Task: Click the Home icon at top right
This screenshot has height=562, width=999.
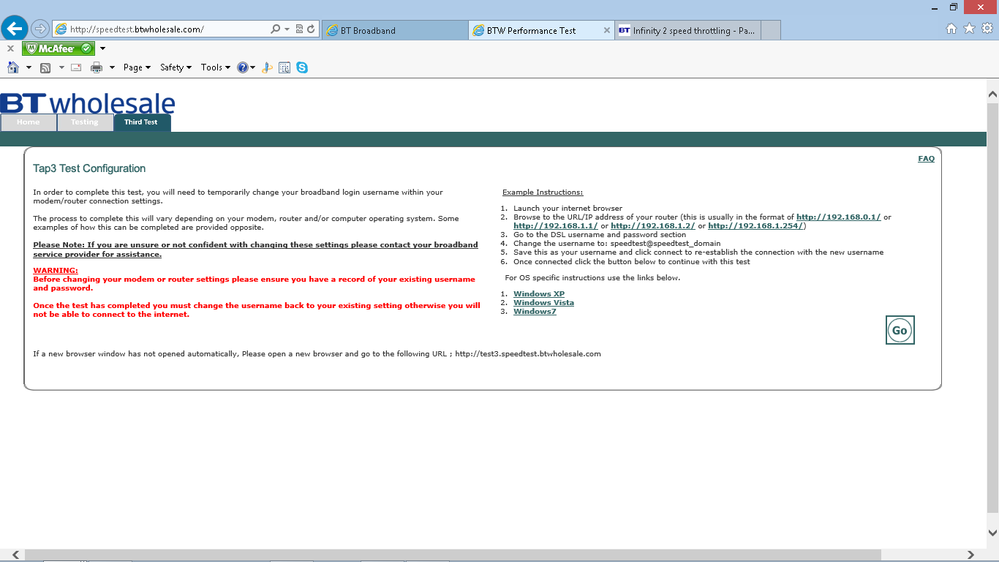Action: (x=951, y=29)
